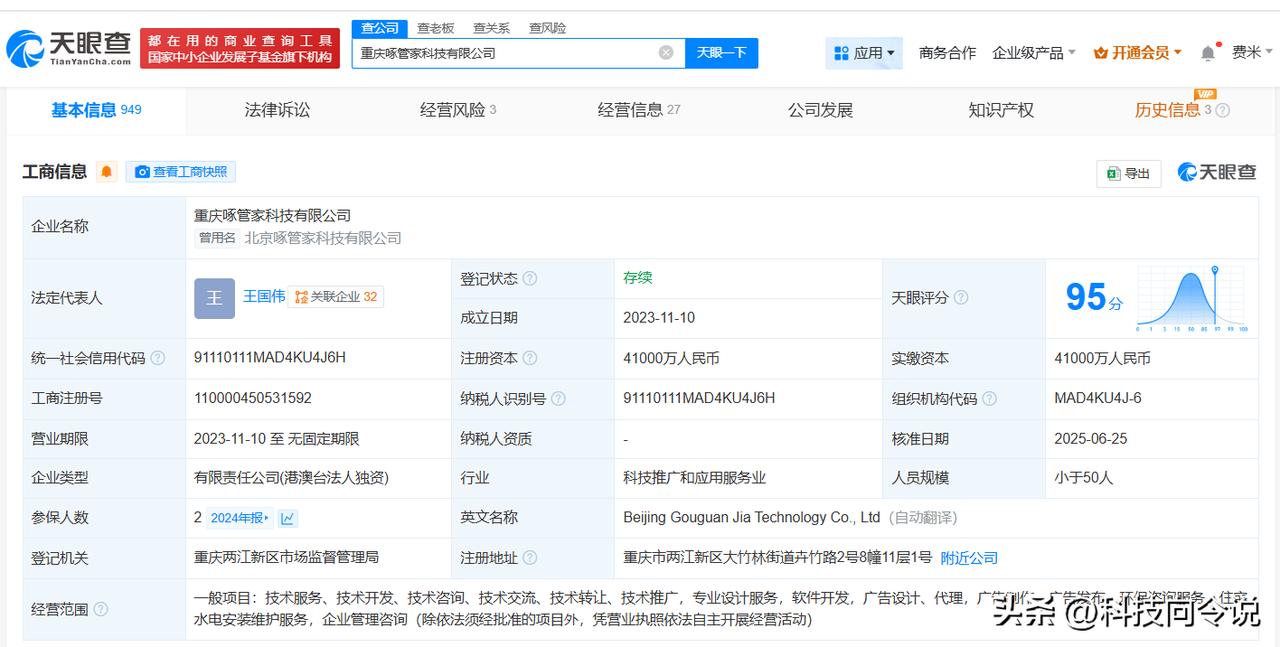Click help icon next to 登记状态
1280x647 pixels.
(530, 278)
